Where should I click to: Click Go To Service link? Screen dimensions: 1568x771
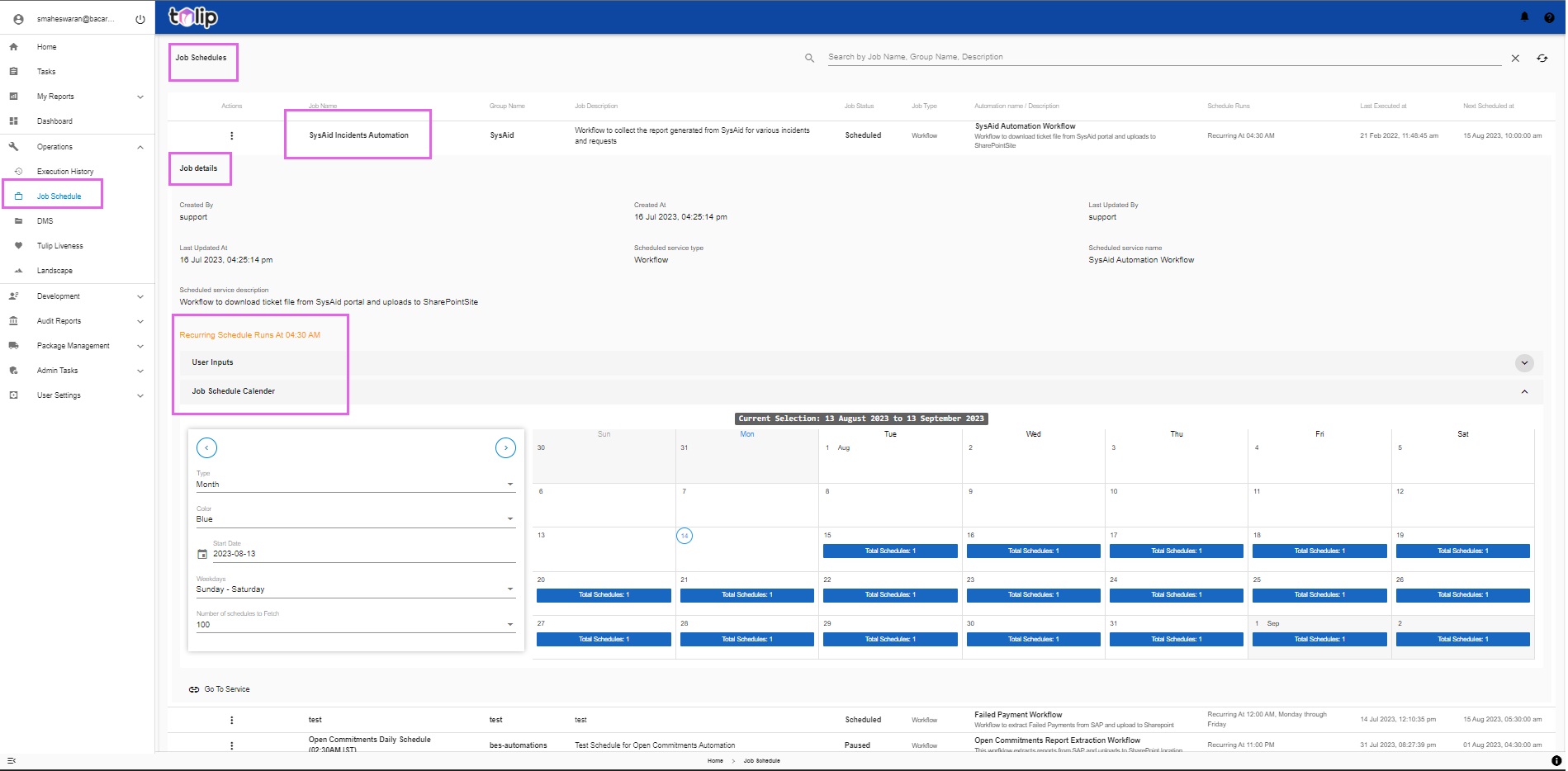click(227, 689)
